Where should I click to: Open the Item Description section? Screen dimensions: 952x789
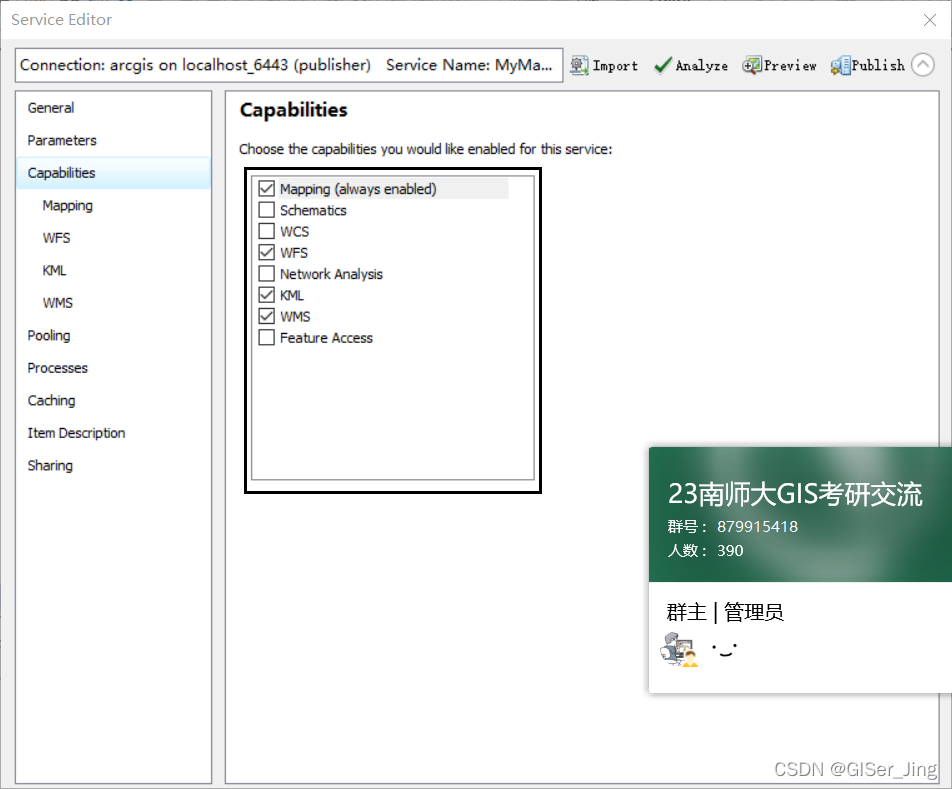point(76,432)
